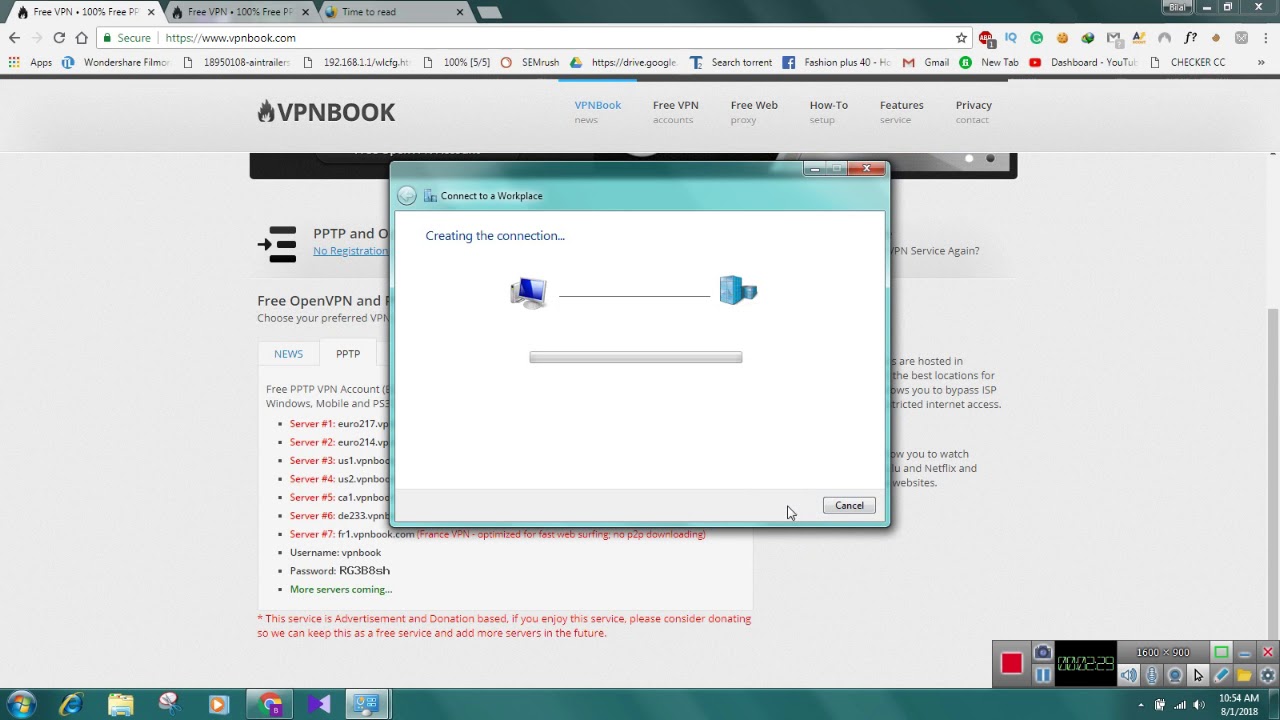Screen dimensions: 1280x720
Task: Open the Free VPN accounts menu item
Action: click(675, 111)
